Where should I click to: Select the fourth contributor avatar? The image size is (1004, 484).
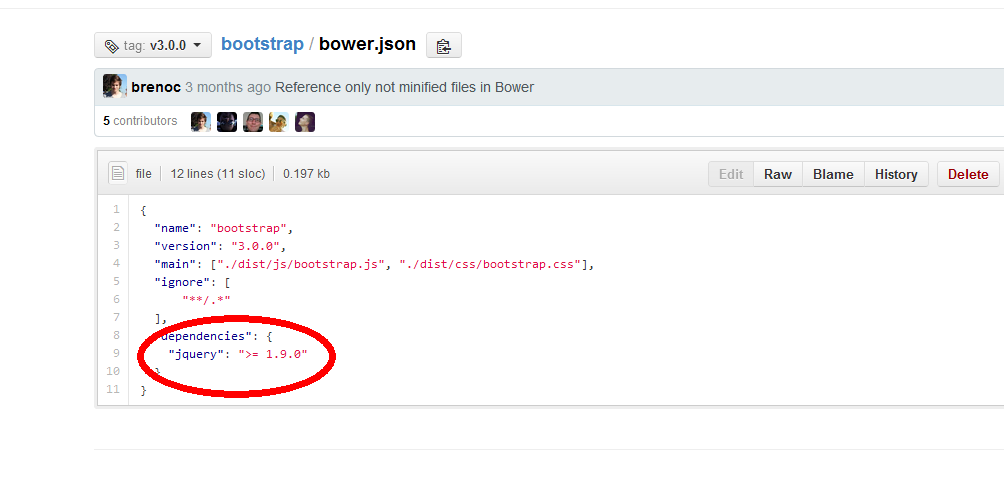pos(279,122)
